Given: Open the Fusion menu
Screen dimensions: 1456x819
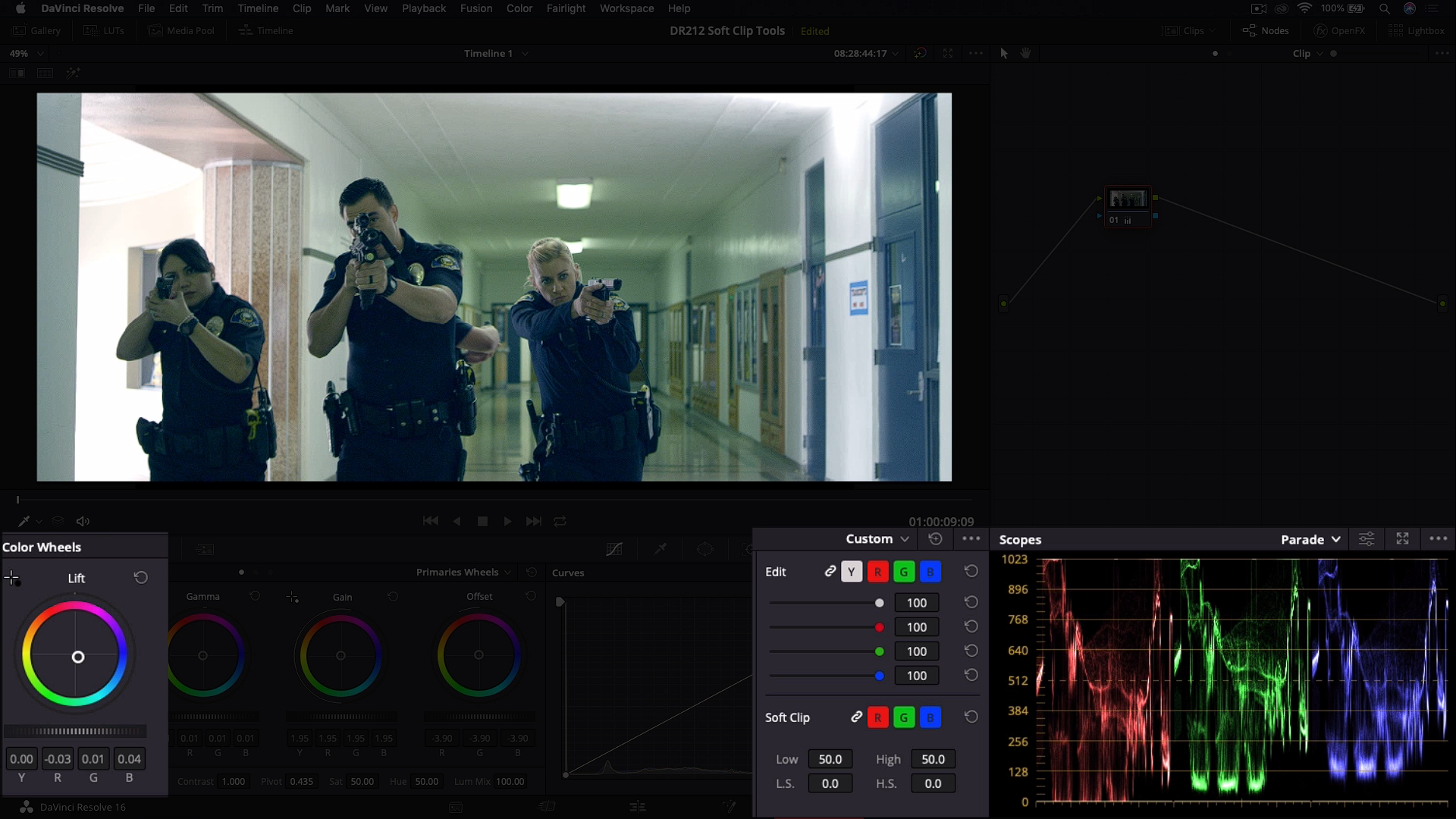Looking at the screenshot, I should (x=476, y=8).
